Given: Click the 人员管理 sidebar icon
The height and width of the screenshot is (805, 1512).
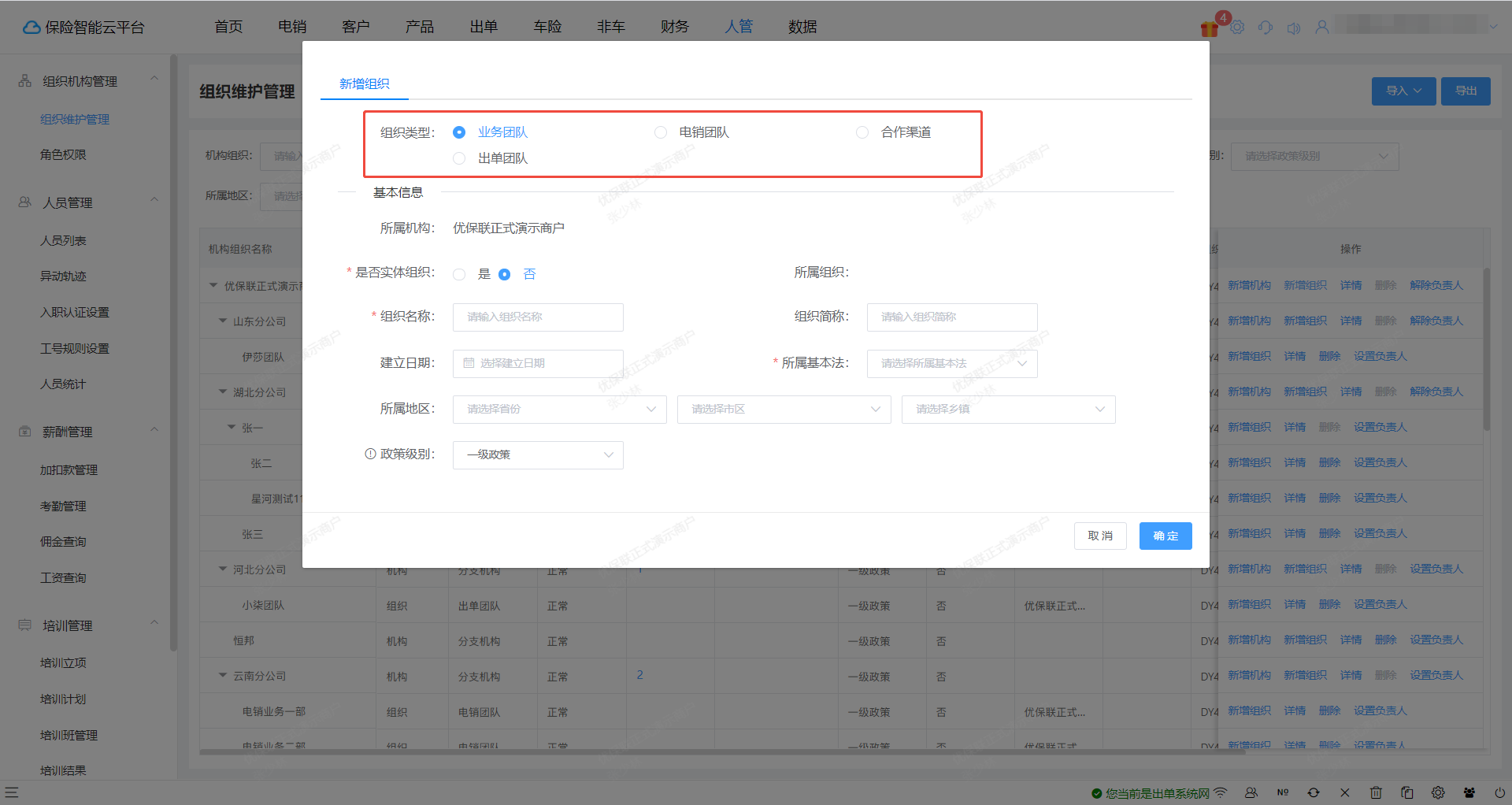Looking at the screenshot, I should click(25, 202).
